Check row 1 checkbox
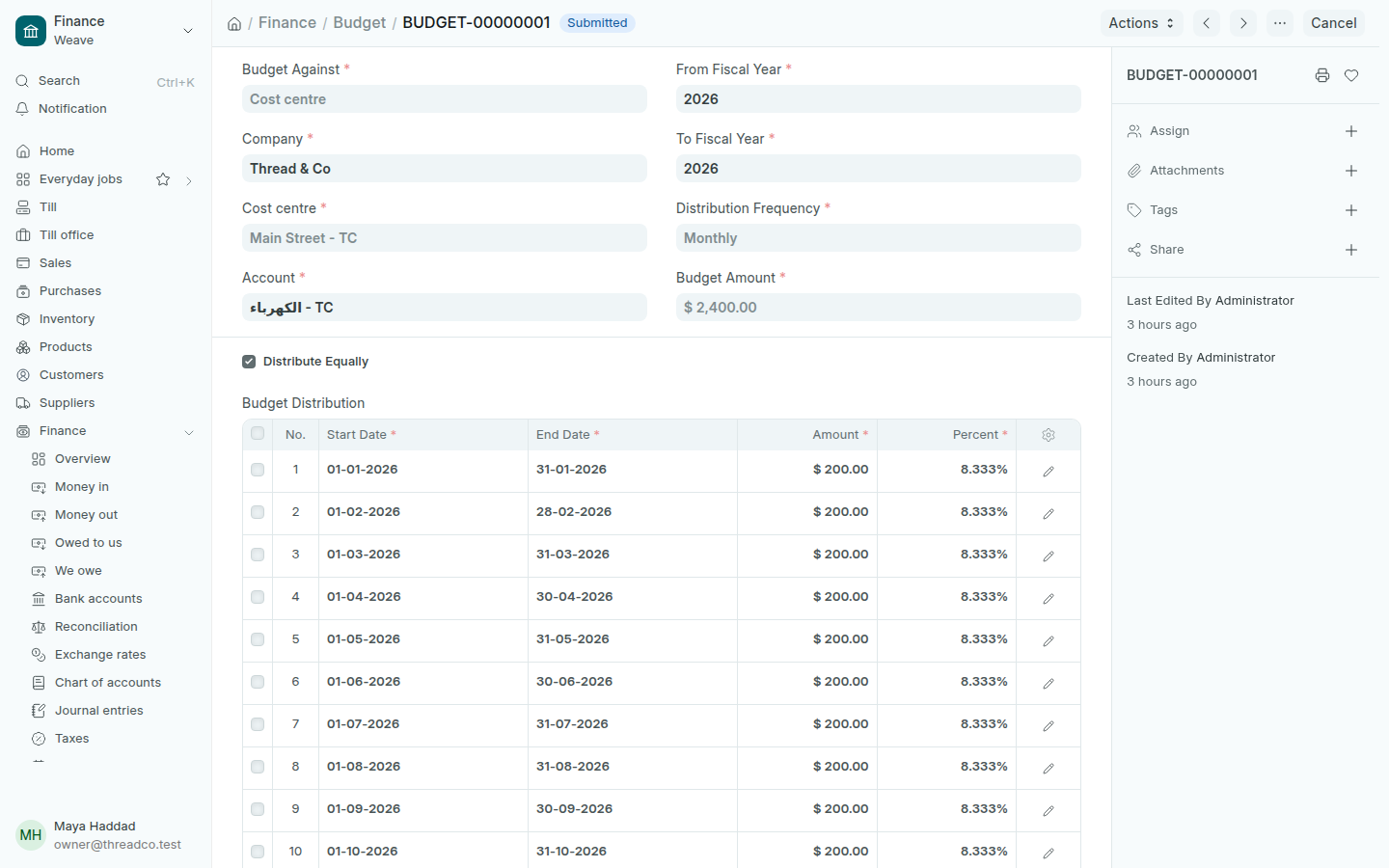The width and height of the screenshot is (1389, 868). (x=258, y=470)
